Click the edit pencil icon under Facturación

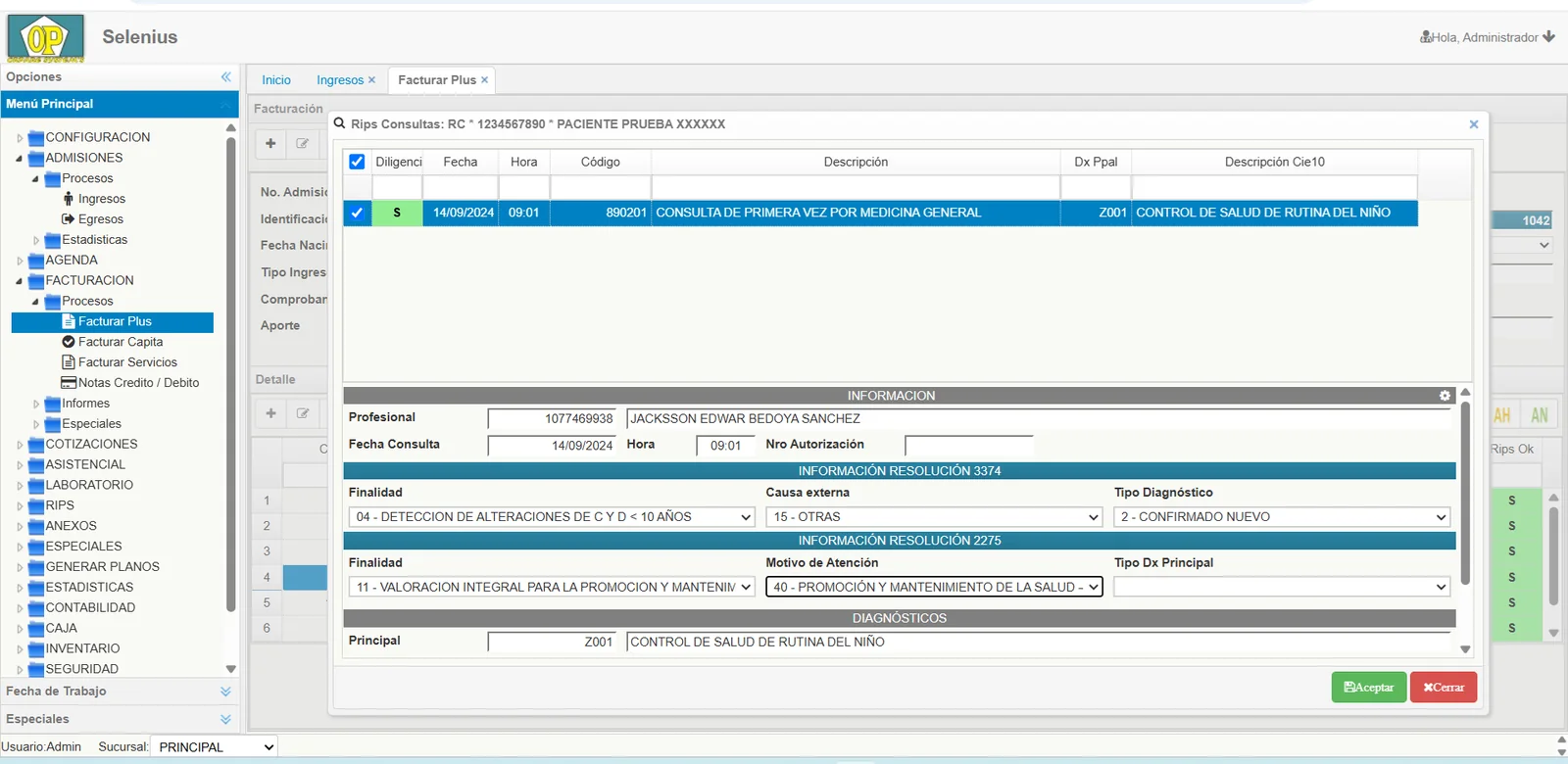coord(303,143)
